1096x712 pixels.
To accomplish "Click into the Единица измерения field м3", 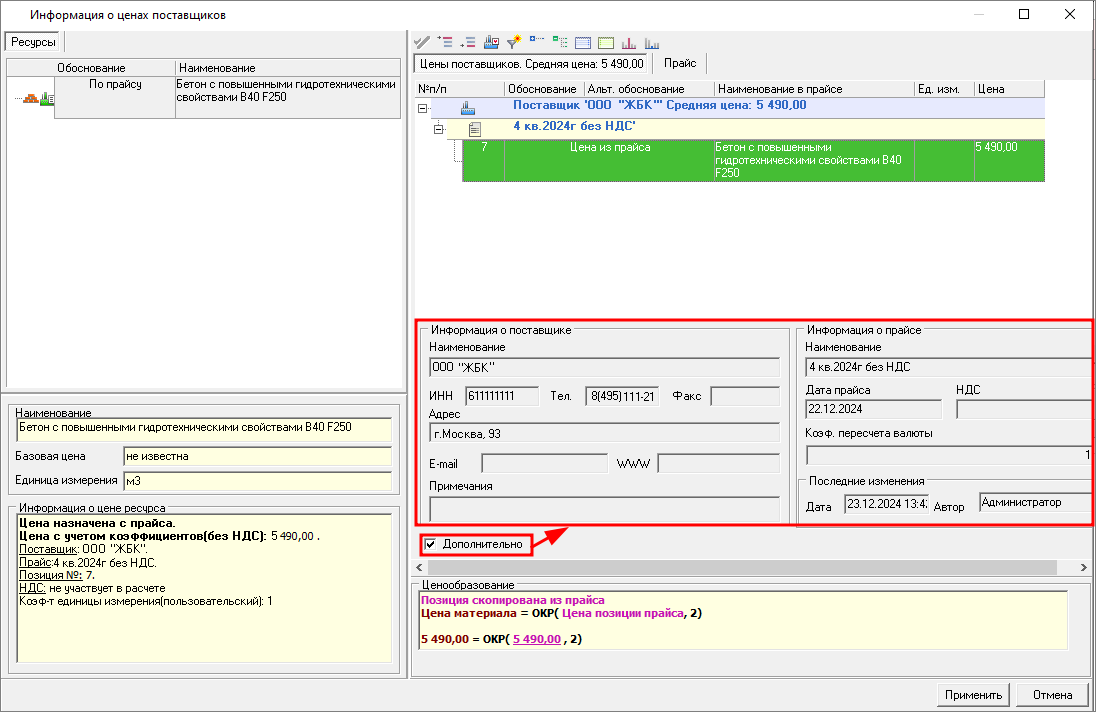I will (257, 481).
